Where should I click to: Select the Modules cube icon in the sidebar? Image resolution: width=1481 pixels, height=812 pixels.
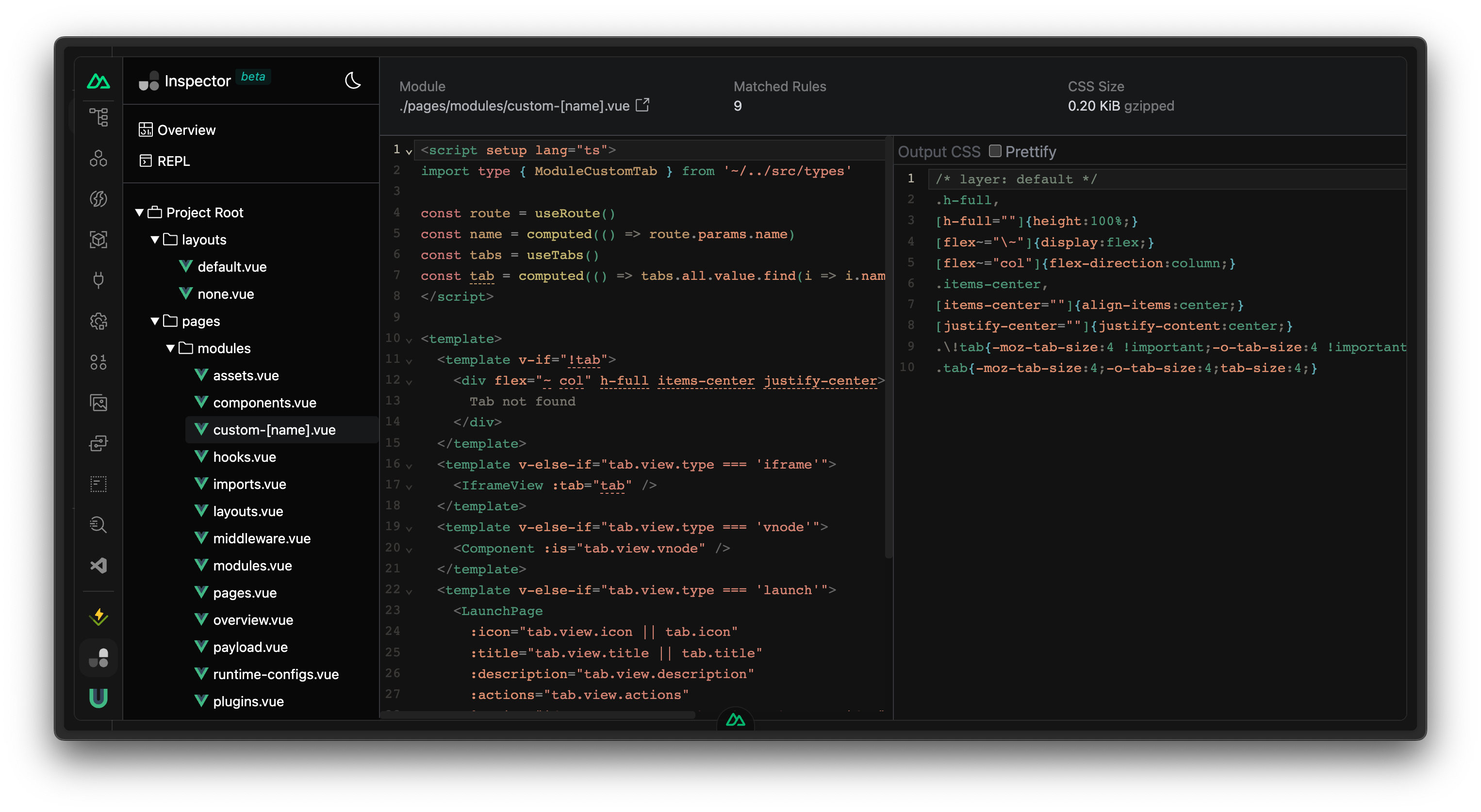click(x=99, y=240)
